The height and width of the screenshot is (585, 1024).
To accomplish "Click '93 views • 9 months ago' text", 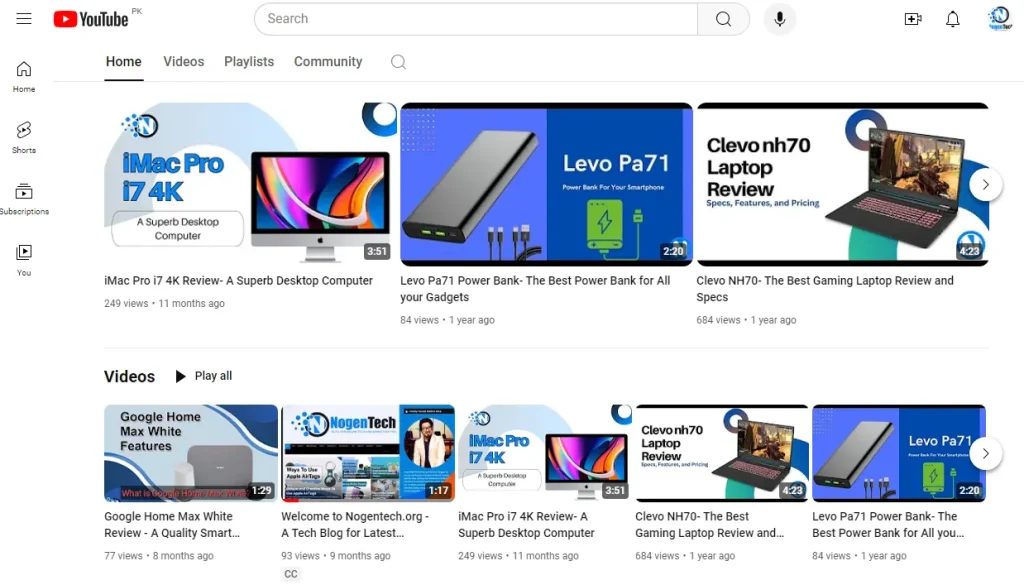I will [x=336, y=556].
